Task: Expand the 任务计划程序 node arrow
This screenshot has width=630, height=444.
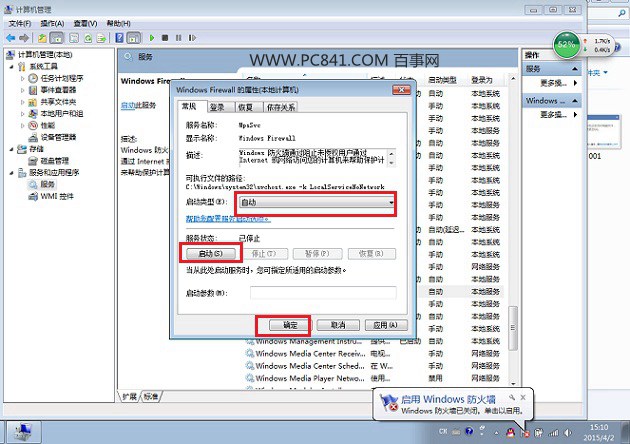Action: [x=22, y=78]
